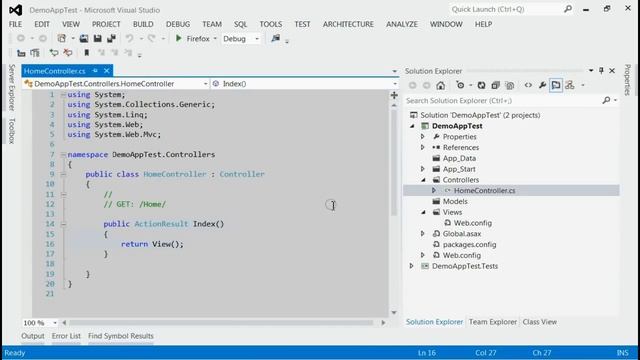Viewport: 640px width, 360px height.
Task: Open the TOOLS menu
Action: tap(271, 24)
